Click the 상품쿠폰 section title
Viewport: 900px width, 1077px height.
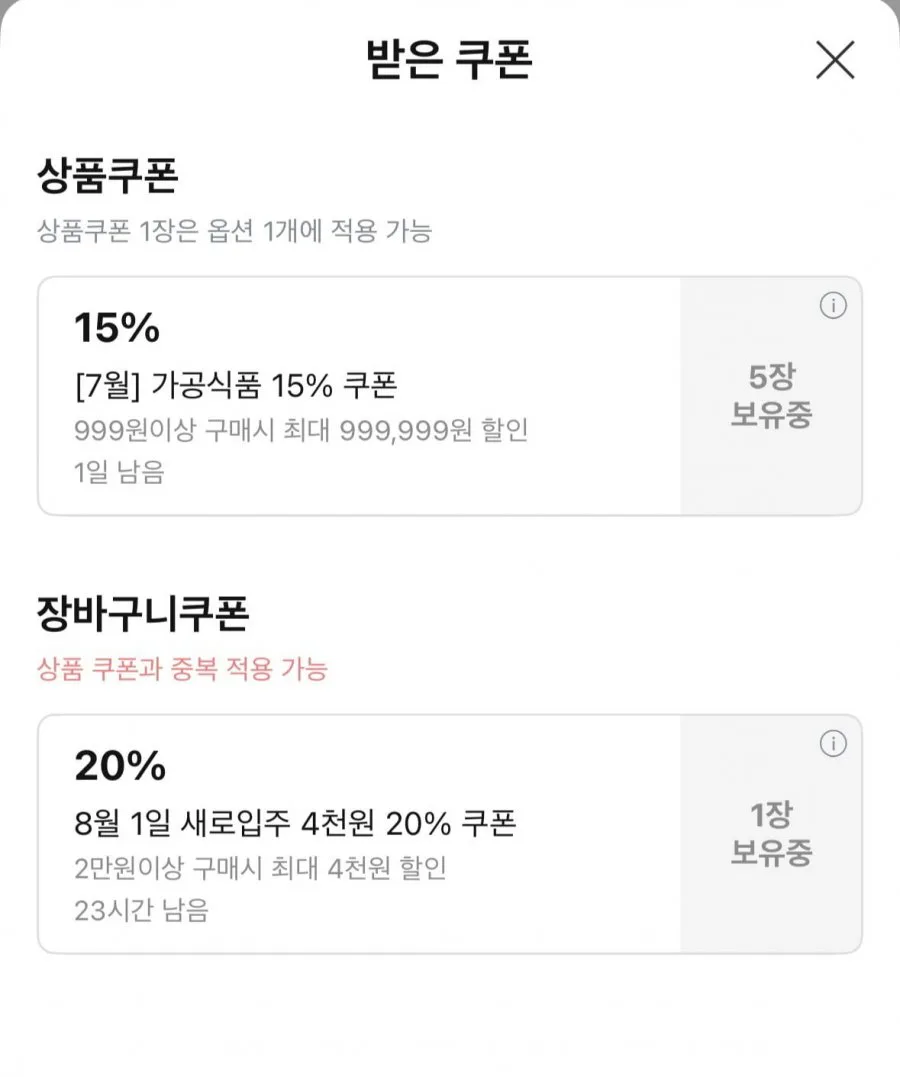coord(107,175)
